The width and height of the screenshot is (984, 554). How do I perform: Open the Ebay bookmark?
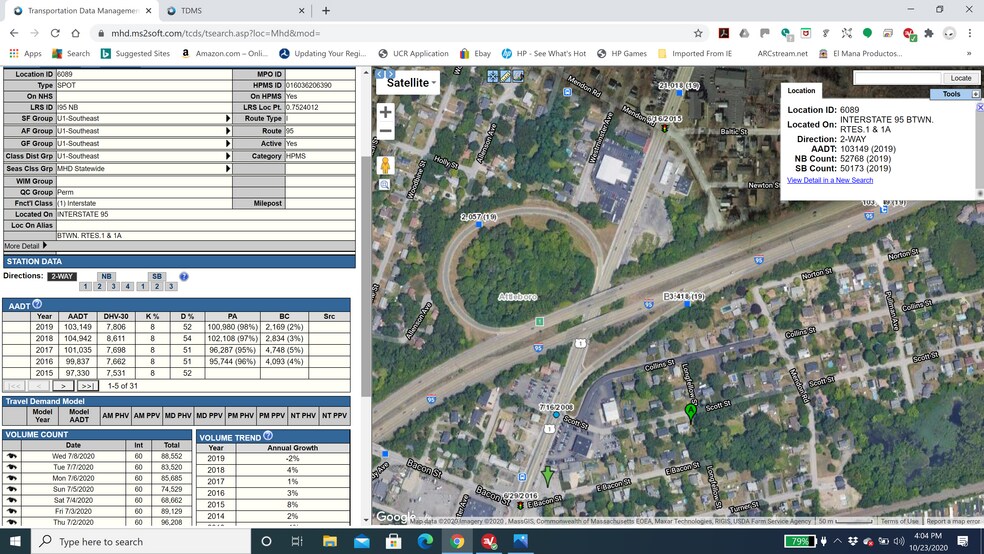click(475, 53)
